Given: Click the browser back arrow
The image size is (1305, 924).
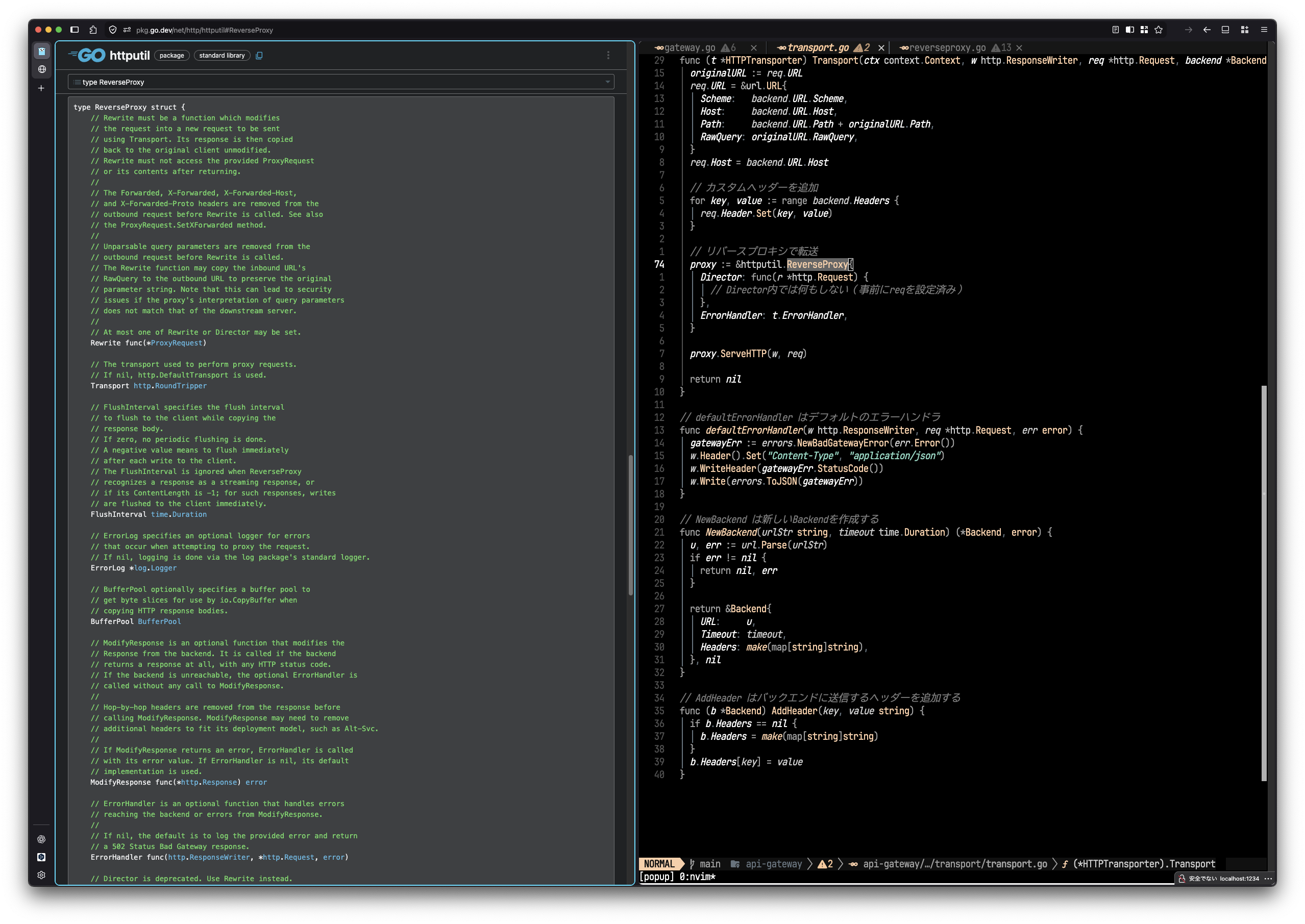Looking at the screenshot, I should (1206, 30).
